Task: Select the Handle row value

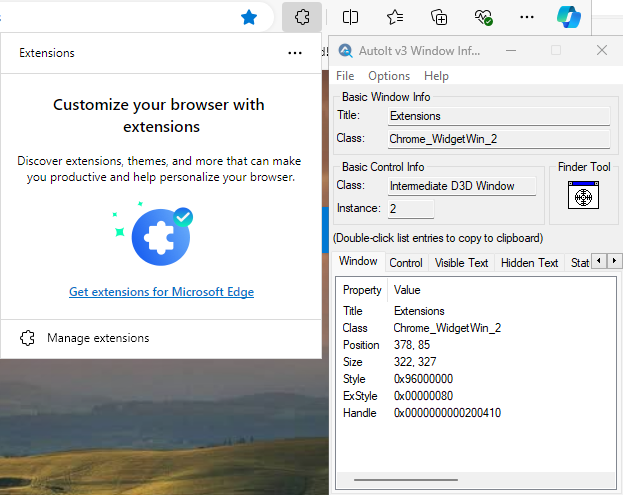Action: 447,413
